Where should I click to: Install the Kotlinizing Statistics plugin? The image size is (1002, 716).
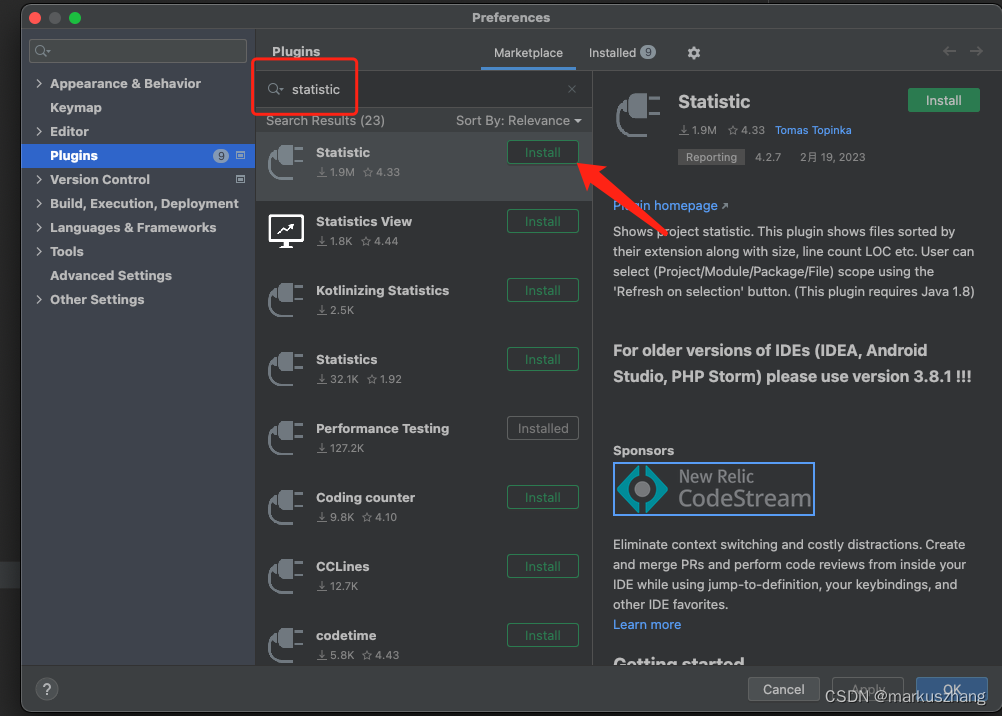543,290
